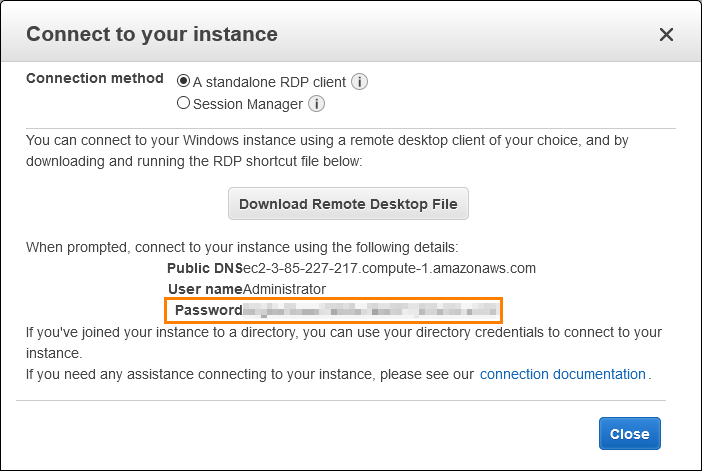Click the Download Remote Desktop File button
This screenshot has height=471, width=702.
coord(348,204)
